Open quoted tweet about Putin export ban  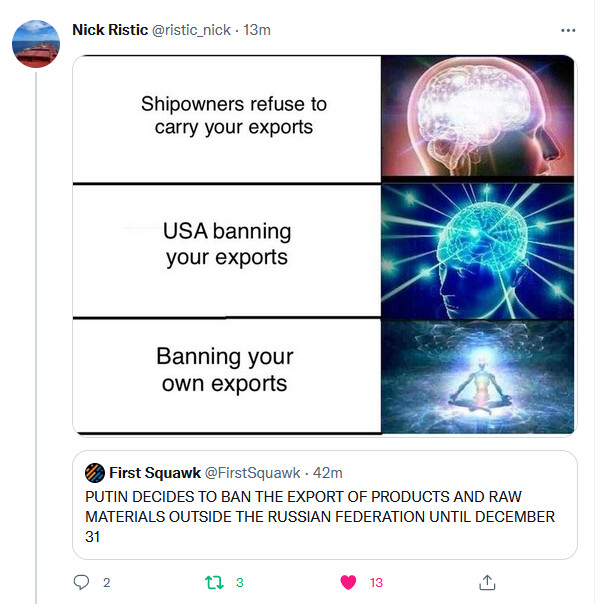(325, 505)
